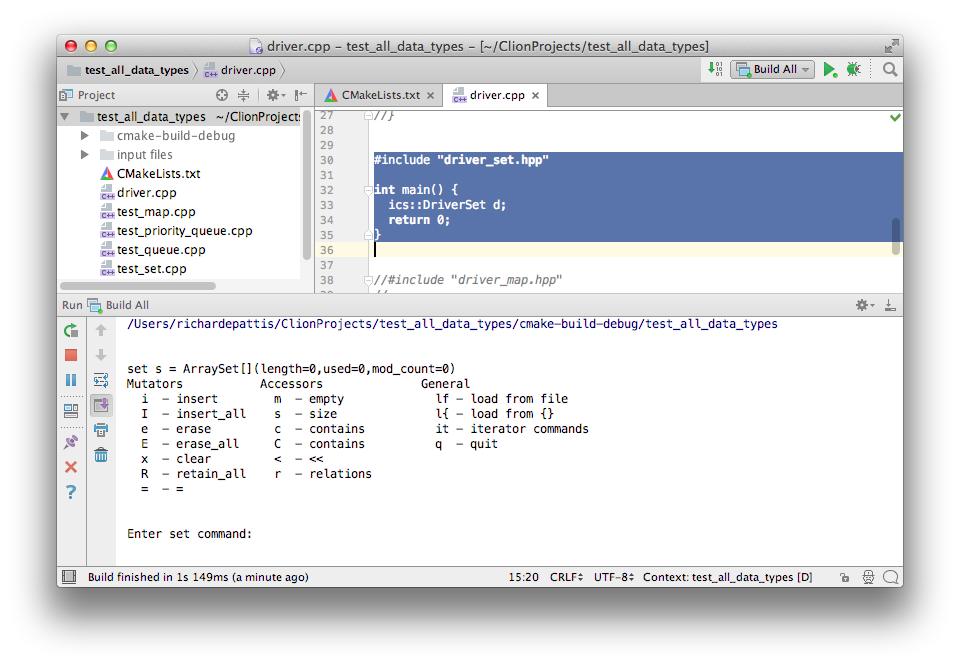Collapse all nodes in the Project tree
The width and height of the screenshot is (960, 666).
(x=245, y=94)
